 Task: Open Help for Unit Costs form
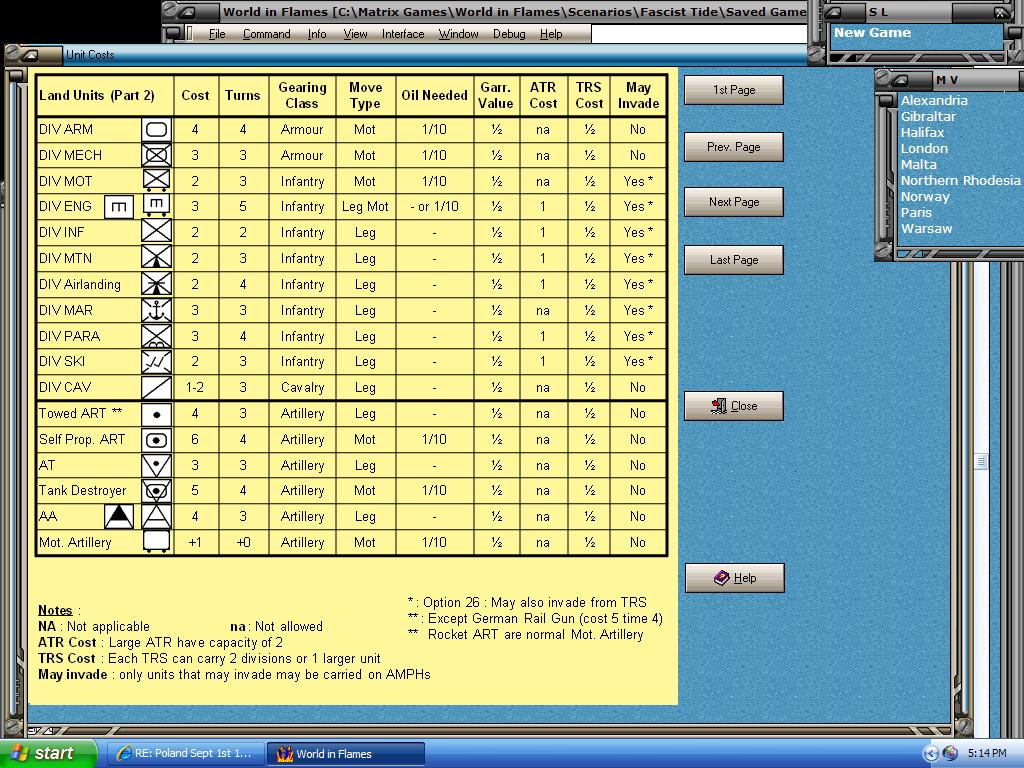pyautogui.click(x=735, y=578)
